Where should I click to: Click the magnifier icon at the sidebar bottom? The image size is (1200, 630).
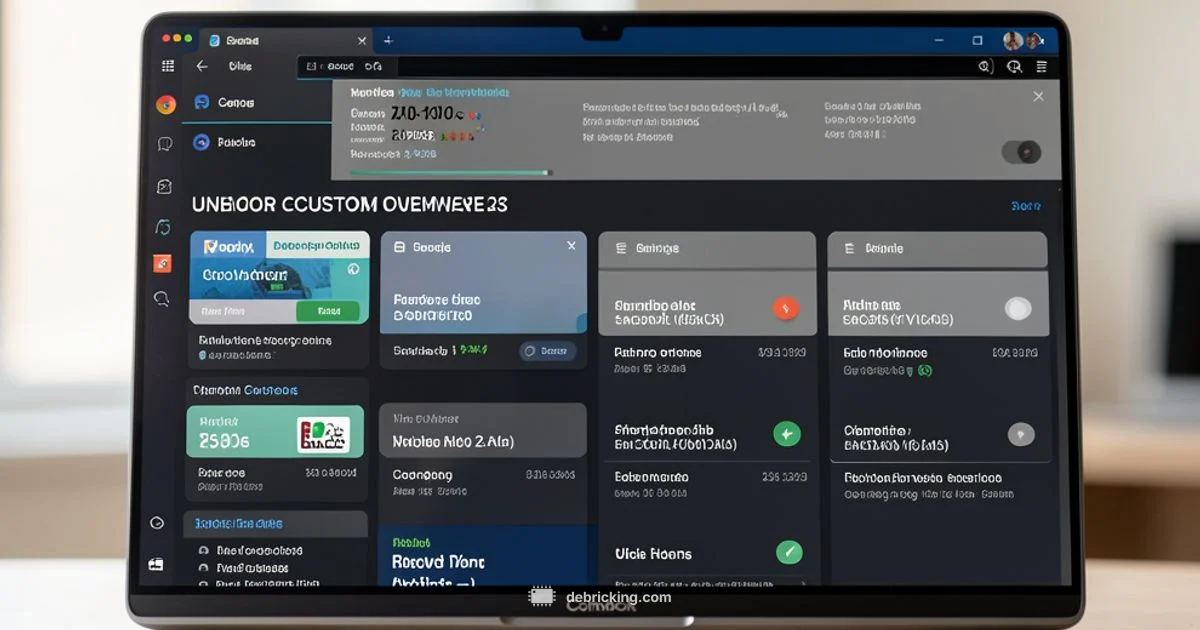161,298
